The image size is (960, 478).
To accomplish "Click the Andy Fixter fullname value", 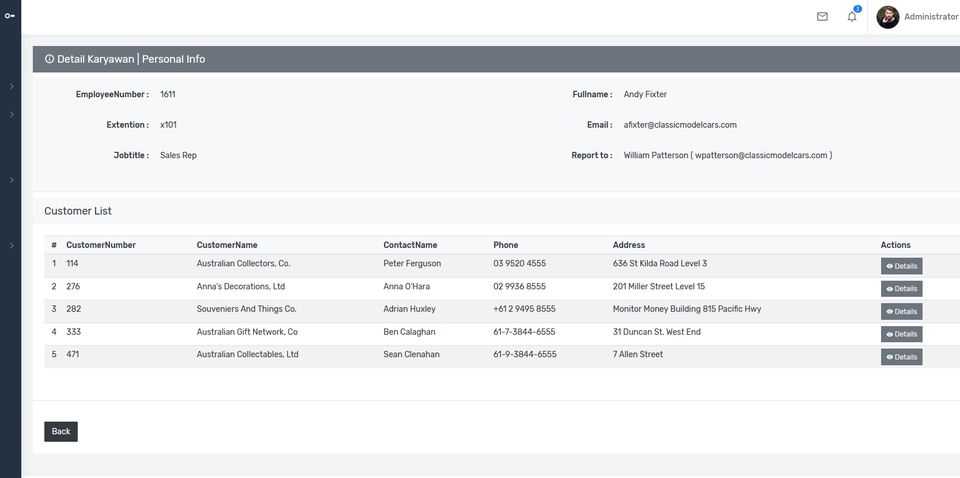I will [x=645, y=94].
